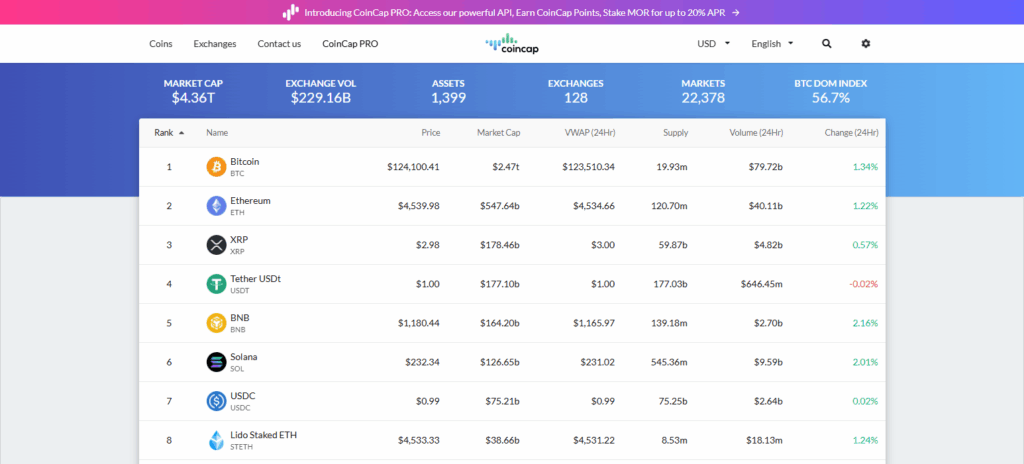1024x464 pixels.
Task: Sort by the Market Cap column header
Action: tap(498, 133)
